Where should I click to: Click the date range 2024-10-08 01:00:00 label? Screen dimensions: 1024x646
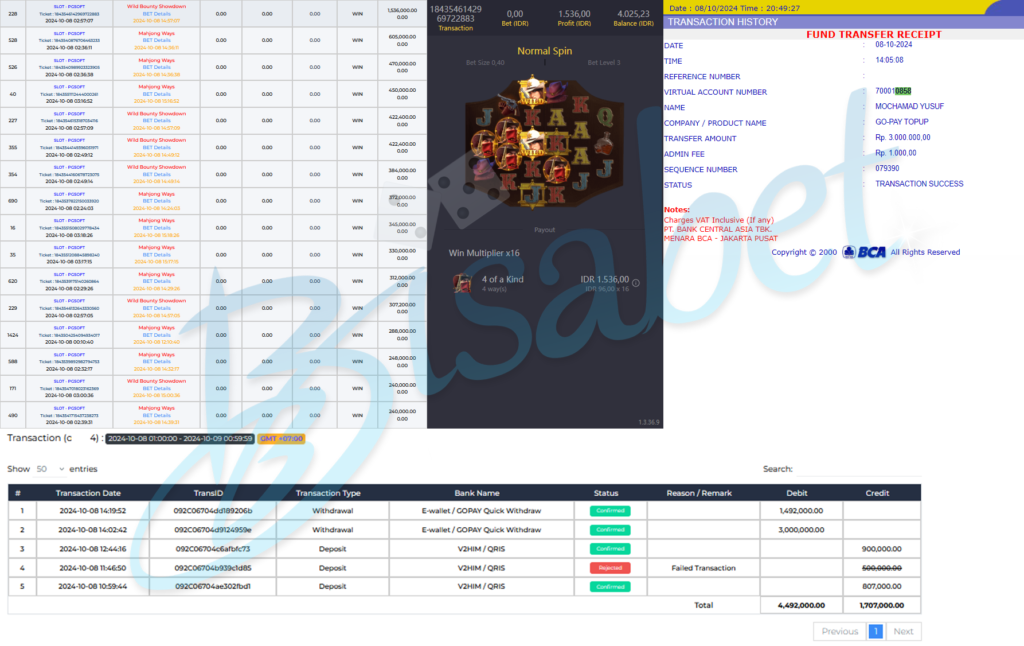coord(180,438)
